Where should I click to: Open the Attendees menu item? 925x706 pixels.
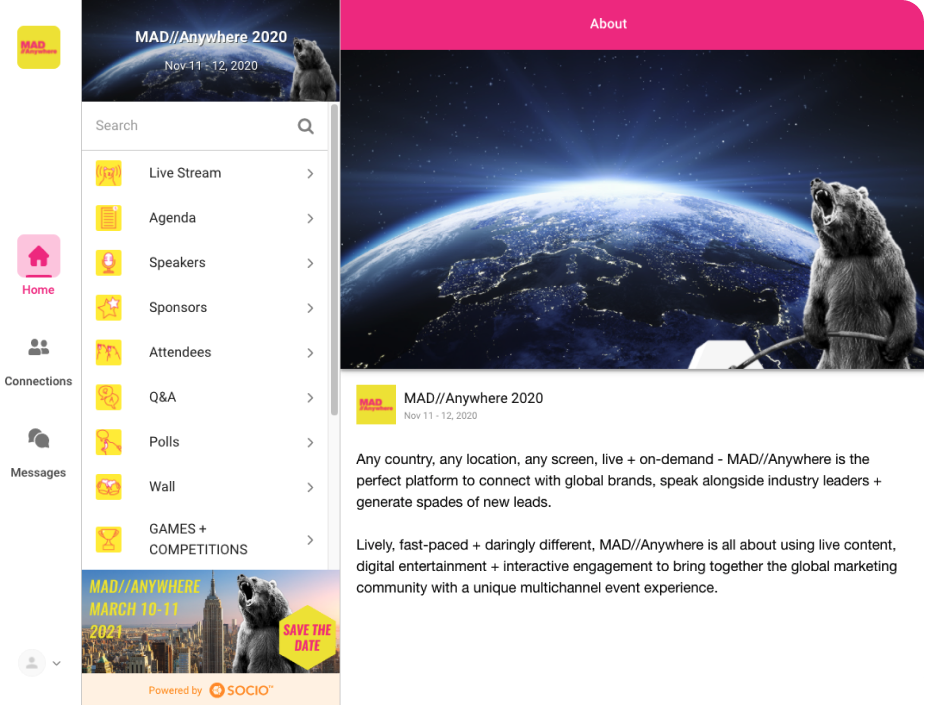tap(205, 353)
